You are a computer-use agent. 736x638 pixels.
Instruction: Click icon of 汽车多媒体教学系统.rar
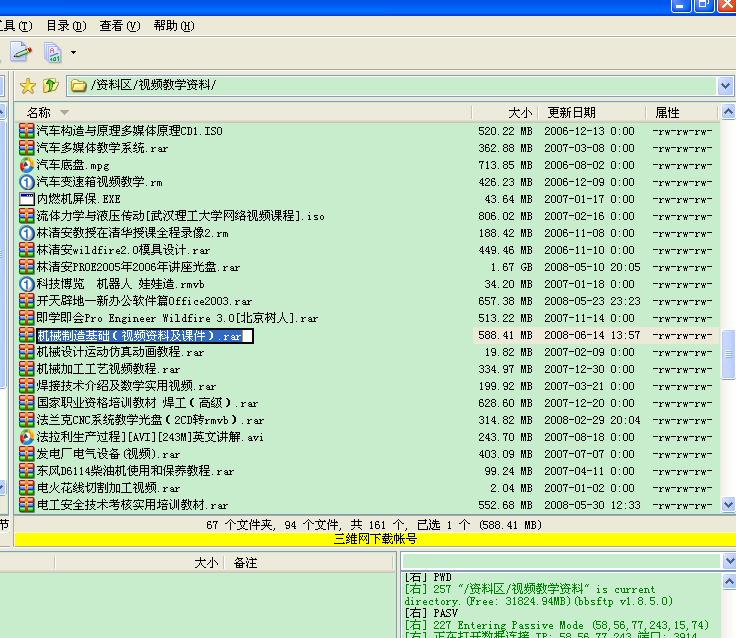pos(27,148)
